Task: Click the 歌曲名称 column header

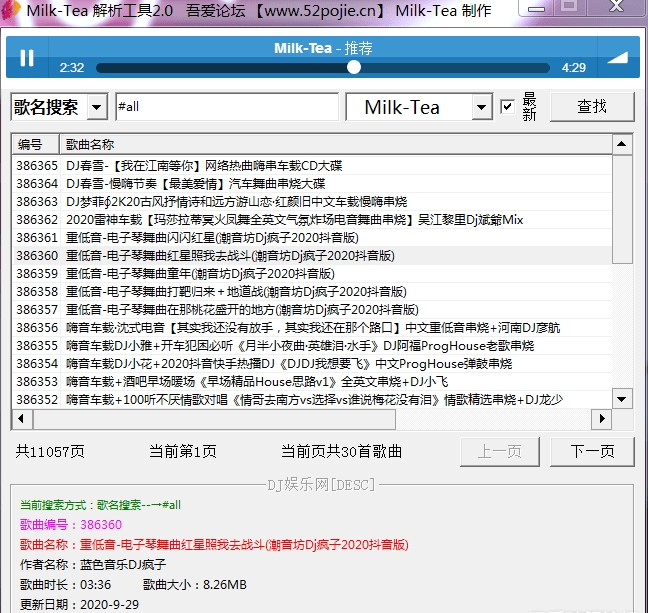Action: [90, 144]
